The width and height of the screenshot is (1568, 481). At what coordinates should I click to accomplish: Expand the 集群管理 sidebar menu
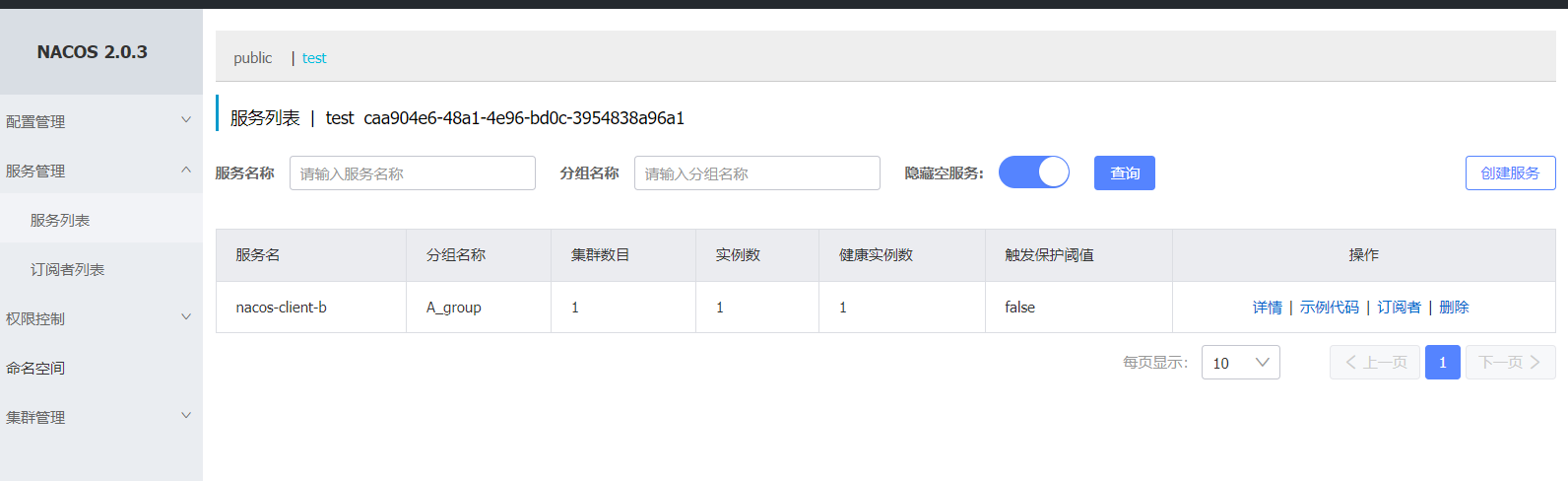tap(98, 417)
